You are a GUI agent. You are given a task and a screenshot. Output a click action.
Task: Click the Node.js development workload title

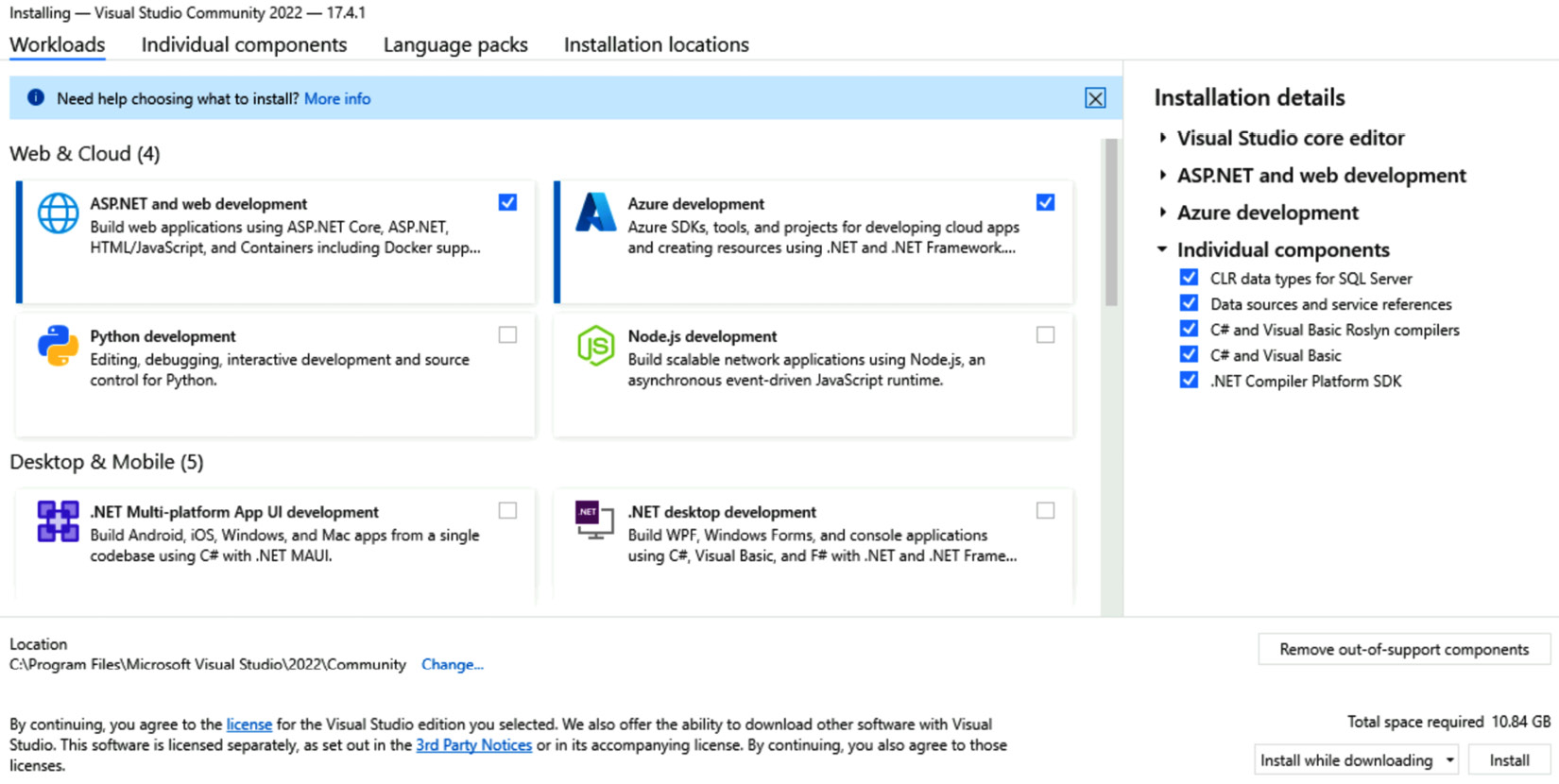pyautogui.click(x=702, y=336)
